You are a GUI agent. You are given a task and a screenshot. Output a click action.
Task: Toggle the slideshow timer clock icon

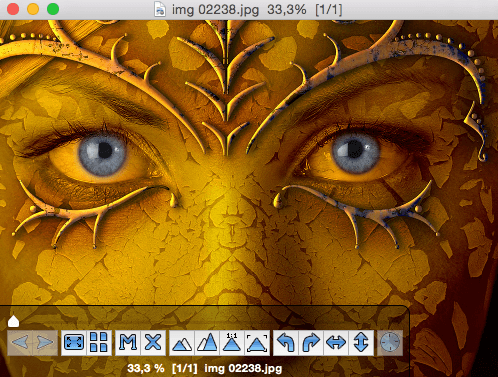390,342
